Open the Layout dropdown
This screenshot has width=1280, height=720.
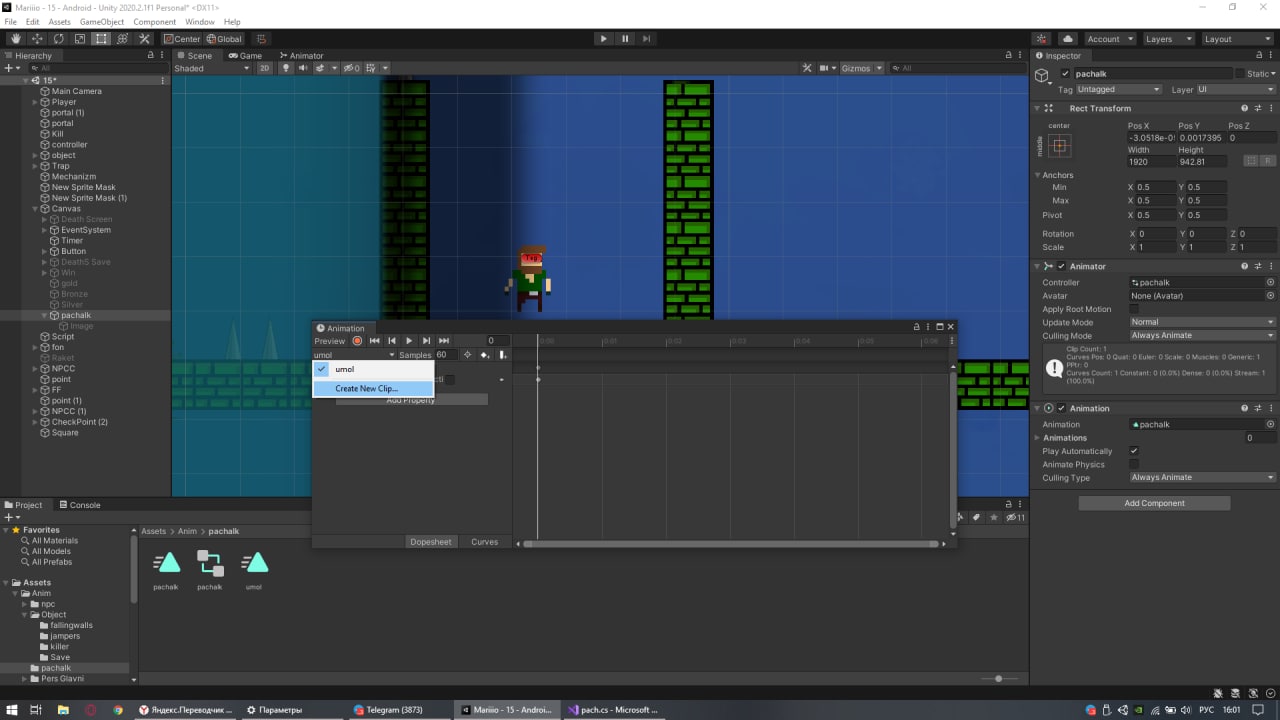click(x=1235, y=39)
